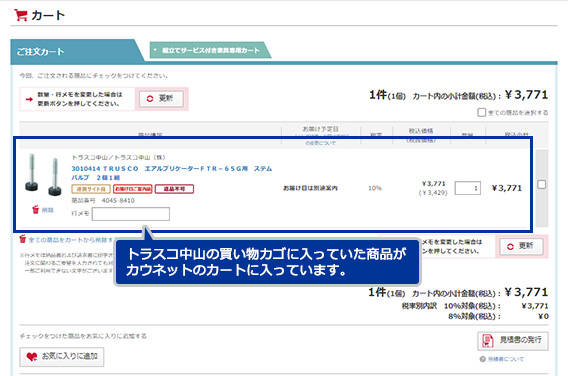Click the ¥0 value for 8% tax
Viewport: 568px width, 376px height.
pos(543,316)
